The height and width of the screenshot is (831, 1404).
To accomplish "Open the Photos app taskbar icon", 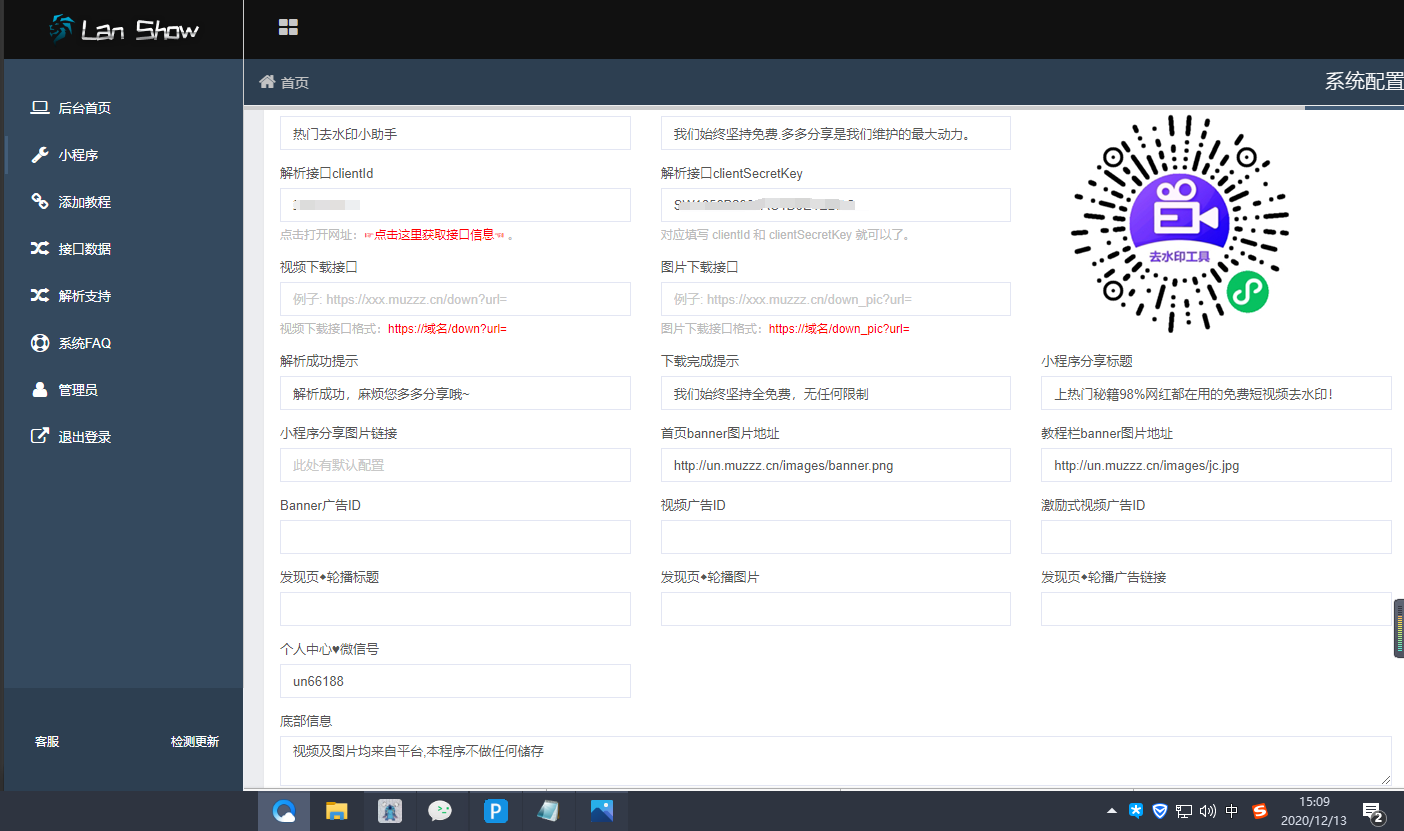I will (x=602, y=811).
